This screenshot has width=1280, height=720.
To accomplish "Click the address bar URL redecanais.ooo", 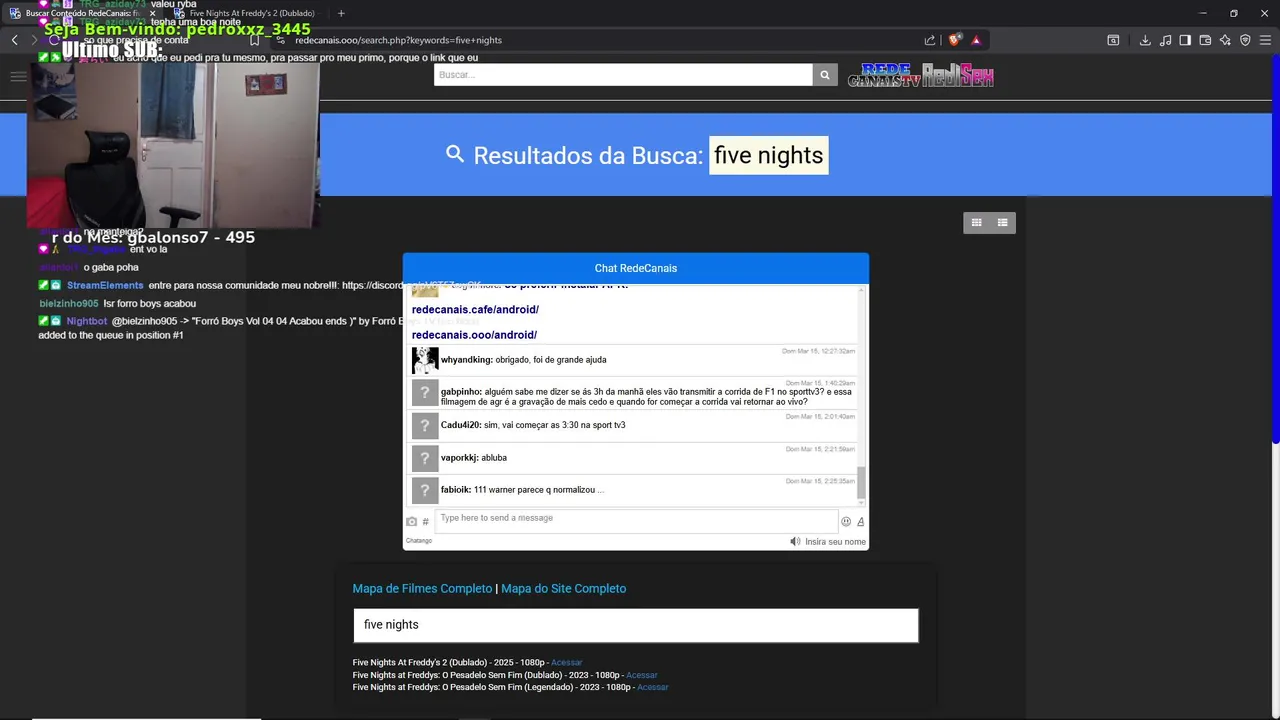I will [x=398, y=40].
